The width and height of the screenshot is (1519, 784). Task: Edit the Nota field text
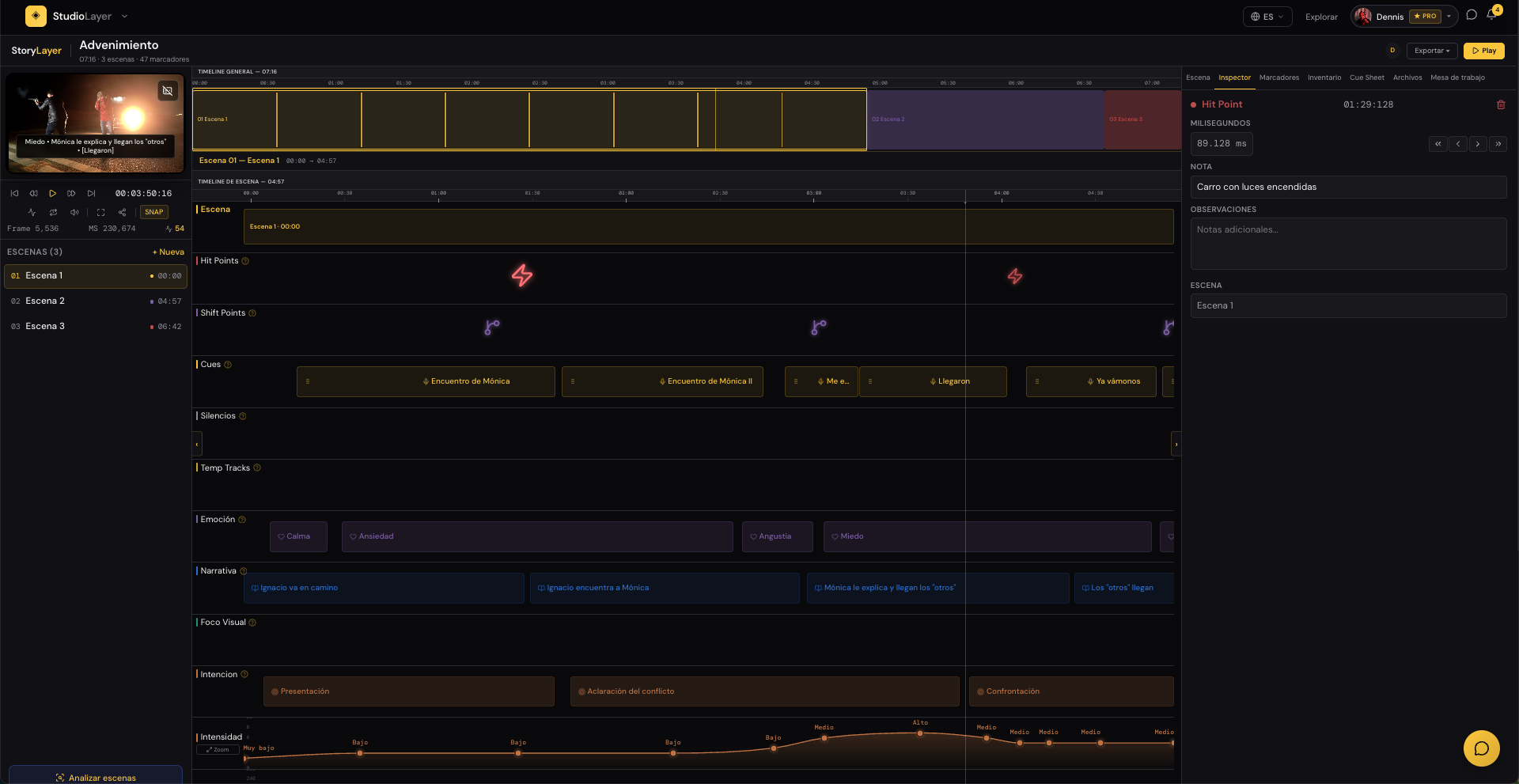pyautogui.click(x=1348, y=187)
